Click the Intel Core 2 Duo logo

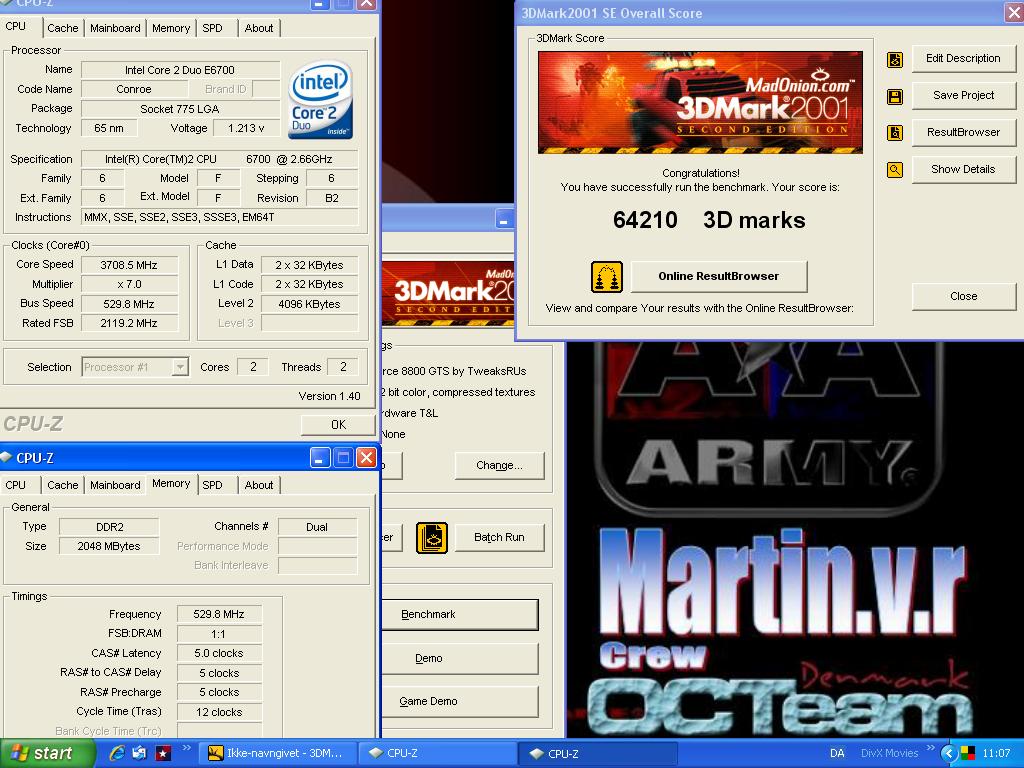point(321,99)
